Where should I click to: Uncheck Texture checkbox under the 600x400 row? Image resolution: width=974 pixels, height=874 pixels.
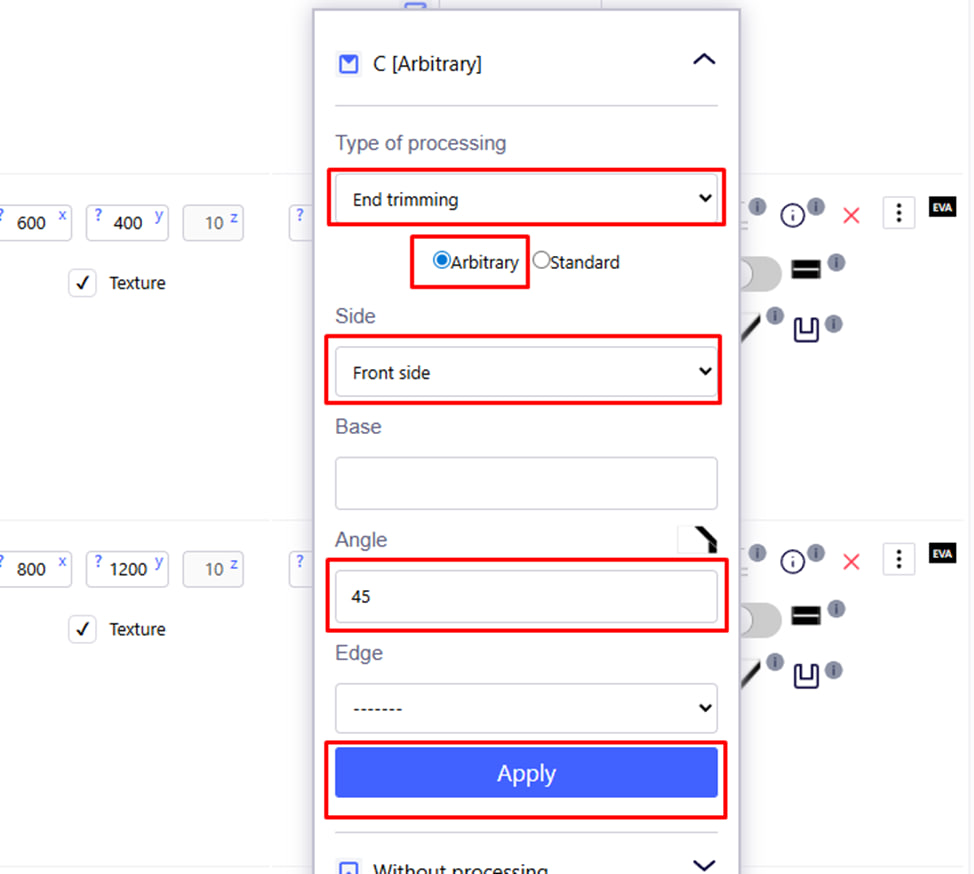pos(82,283)
